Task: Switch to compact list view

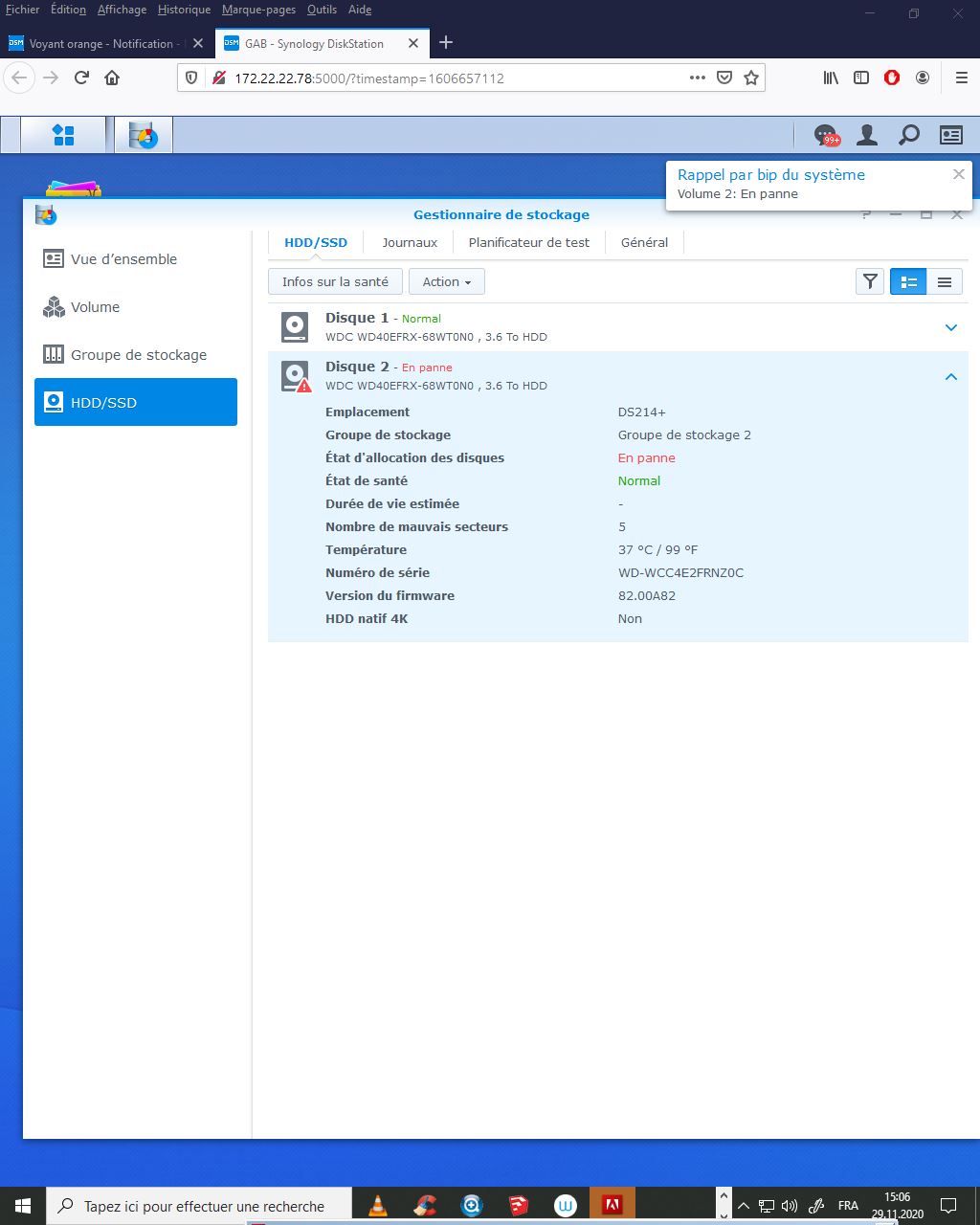Action: pos(945,281)
